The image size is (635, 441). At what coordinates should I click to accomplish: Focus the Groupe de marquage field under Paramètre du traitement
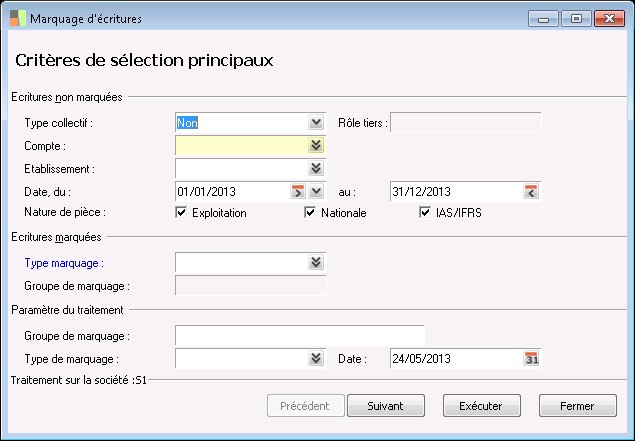click(x=299, y=335)
